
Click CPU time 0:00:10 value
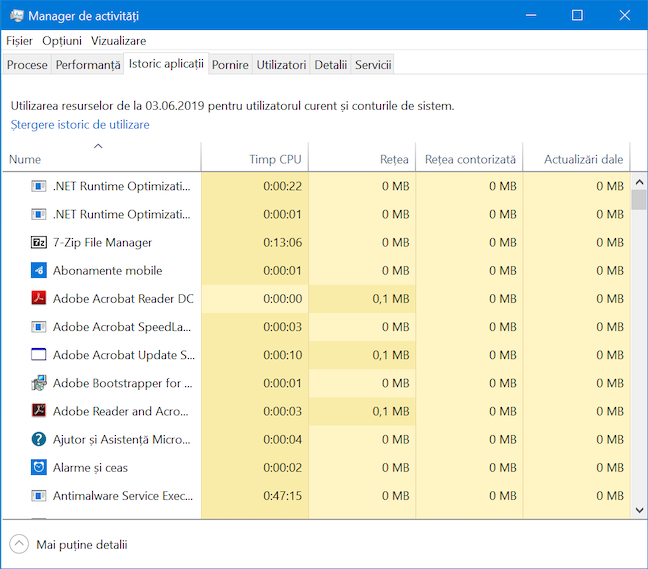[283, 355]
